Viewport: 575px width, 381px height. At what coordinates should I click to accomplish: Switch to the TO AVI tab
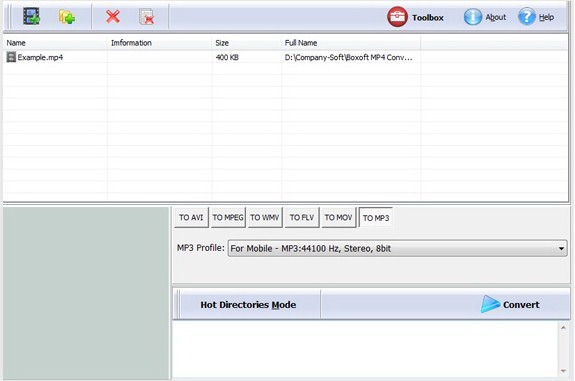[x=191, y=217]
